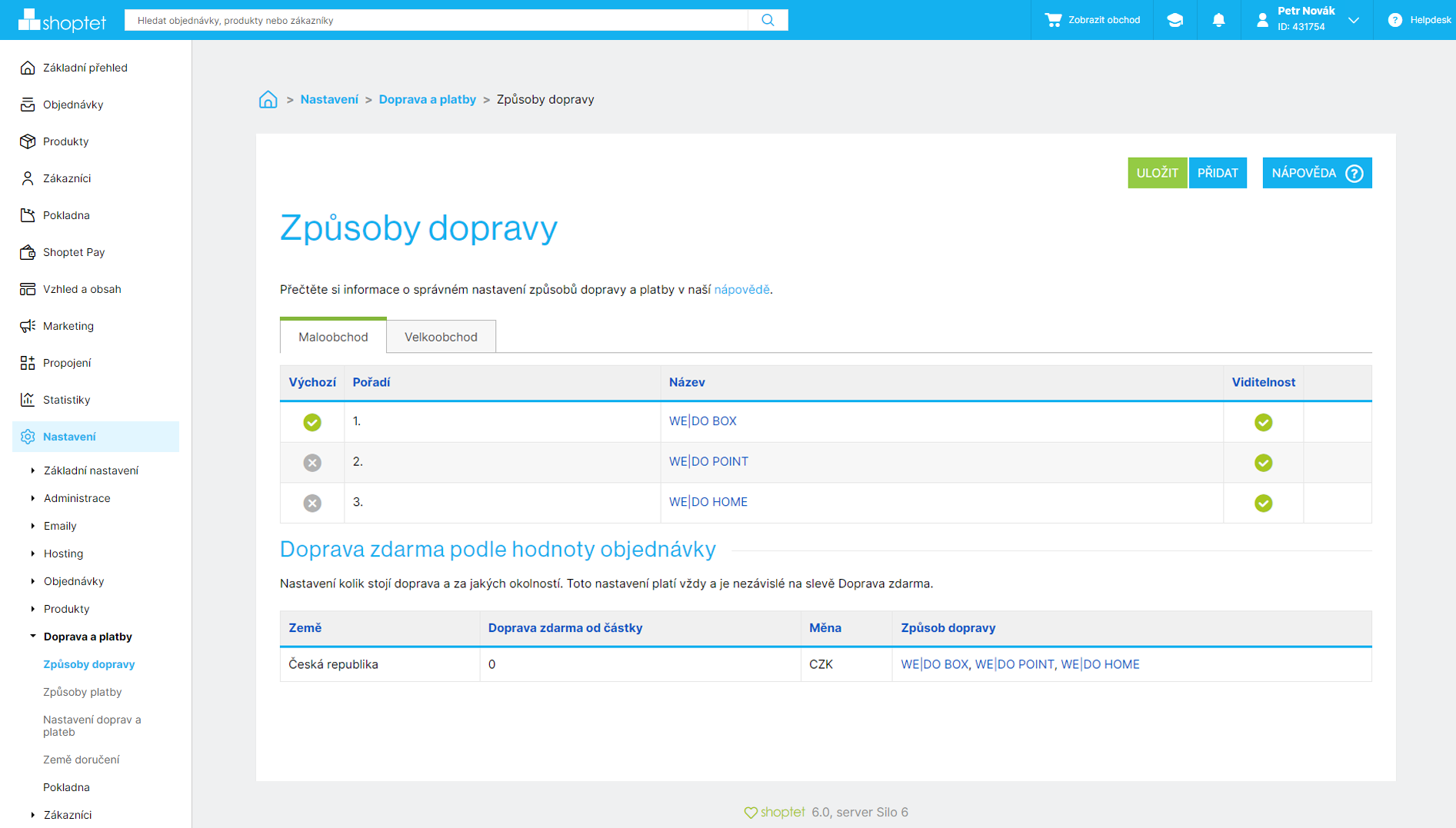Expand Emaily submenu
This screenshot has width=1456, height=828.
click(x=33, y=526)
